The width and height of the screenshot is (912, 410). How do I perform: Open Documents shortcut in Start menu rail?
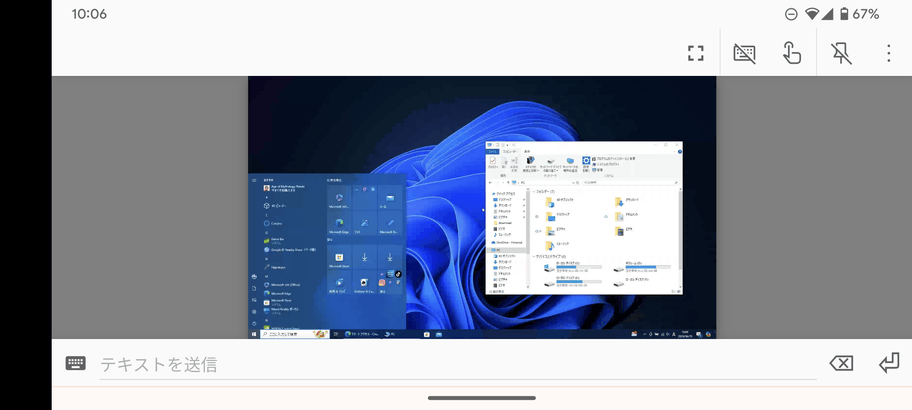pyautogui.click(x=254, y=288)
